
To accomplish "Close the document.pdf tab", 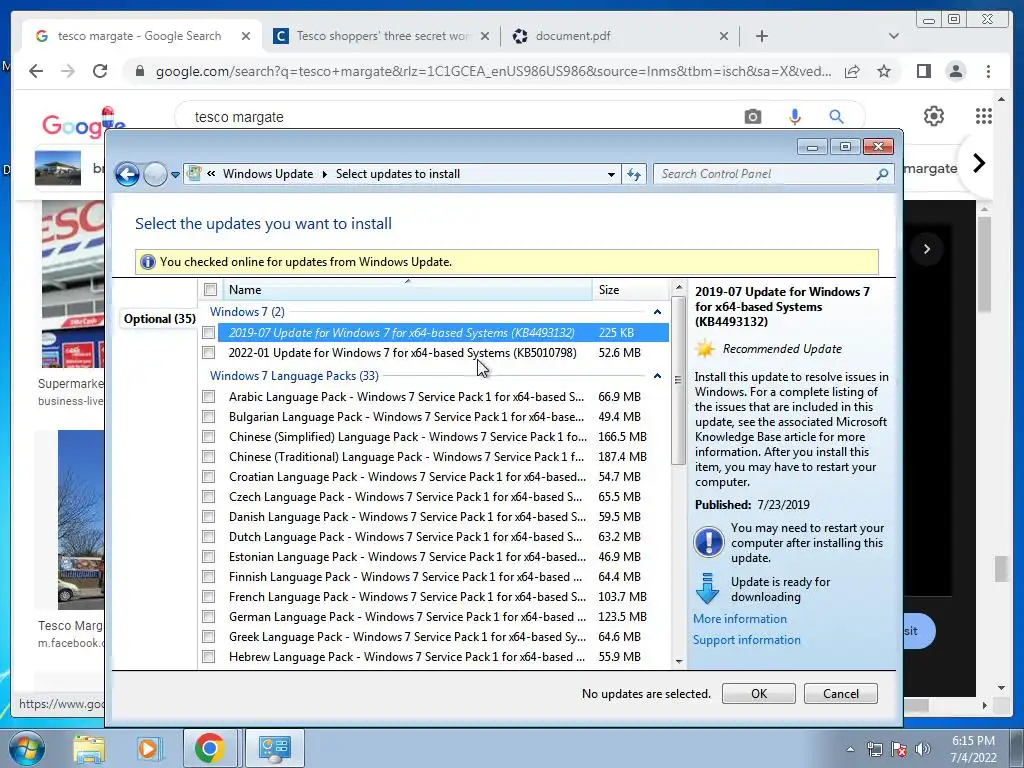I will 724,37.
